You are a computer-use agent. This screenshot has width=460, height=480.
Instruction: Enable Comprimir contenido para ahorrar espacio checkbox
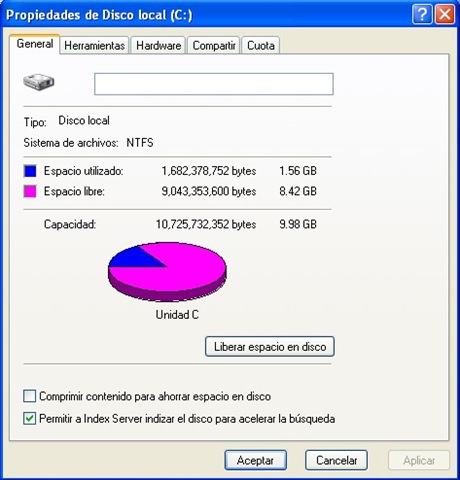pyautogui.click(x=30, y=396)
